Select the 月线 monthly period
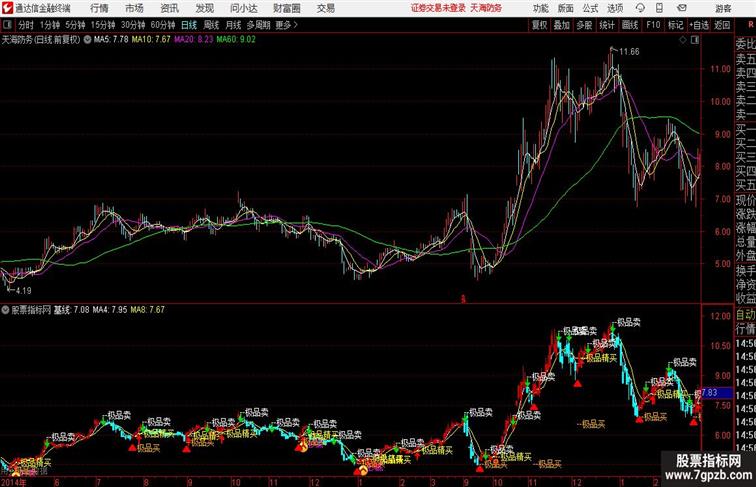Viewport: 756px width, 487px height. [233, 25]
